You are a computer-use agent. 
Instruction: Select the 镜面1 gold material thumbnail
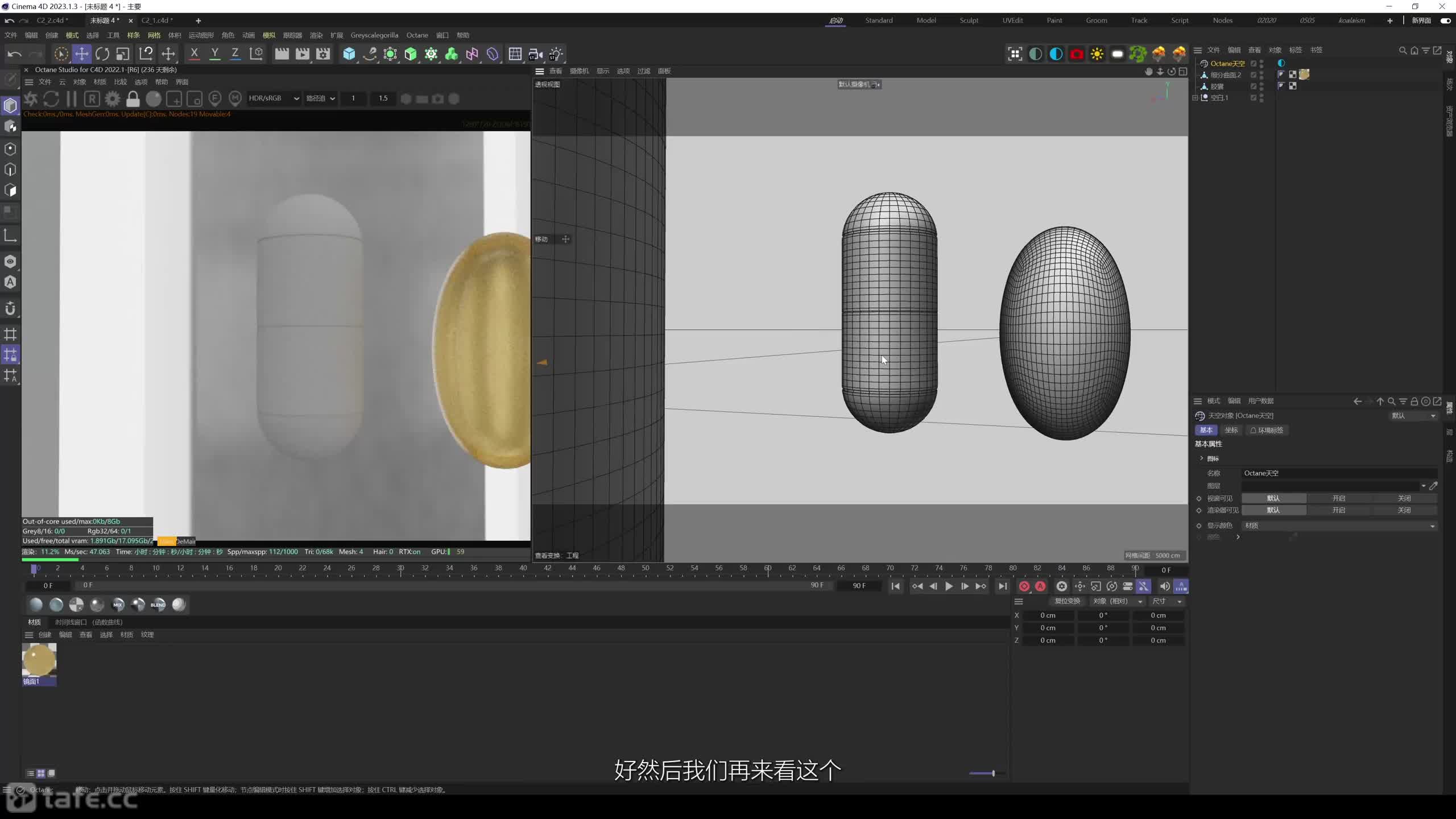click(x=39, y=661)
